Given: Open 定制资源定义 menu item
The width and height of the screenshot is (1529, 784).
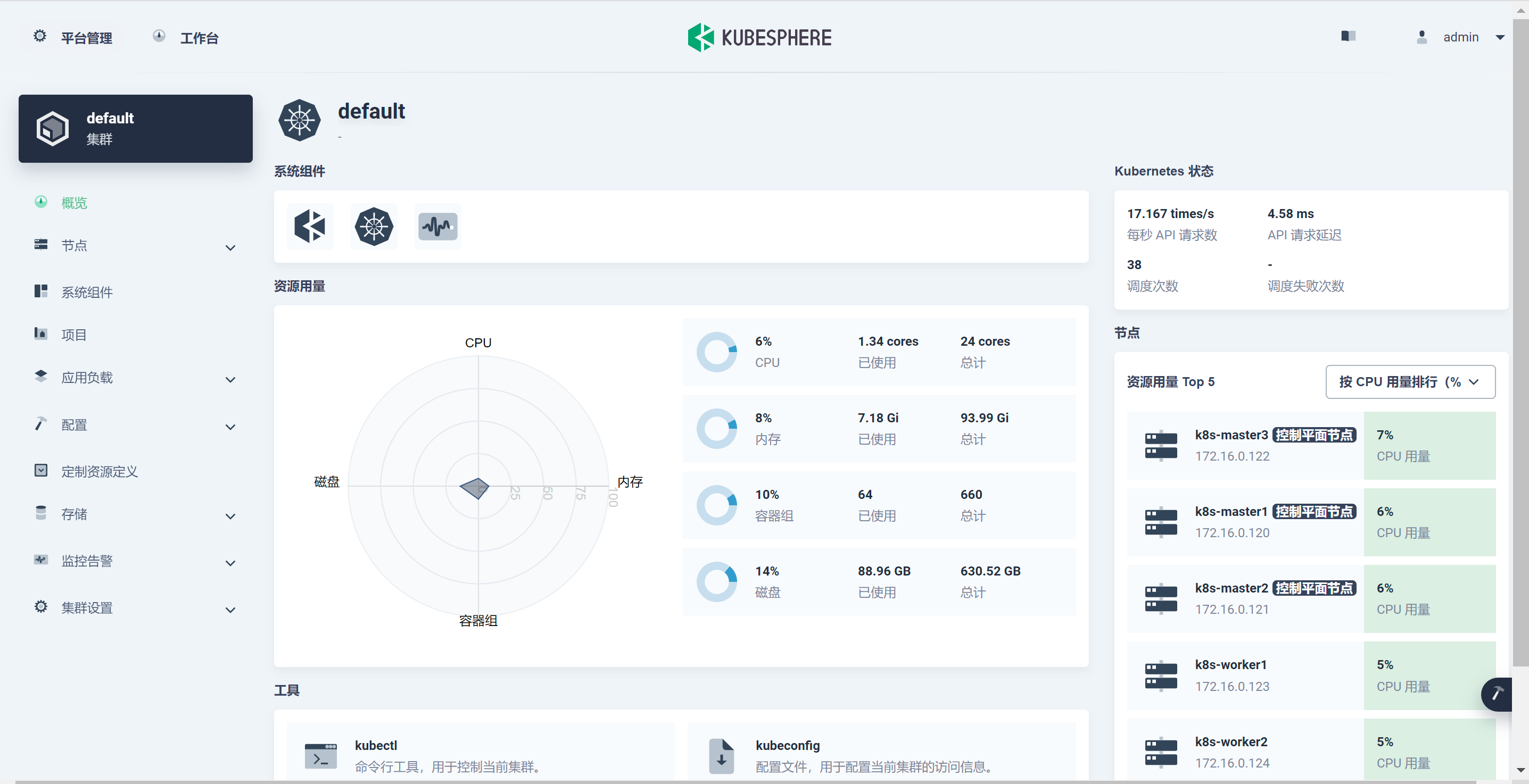Looking at the screenshot, I should (x=99, y=471).
